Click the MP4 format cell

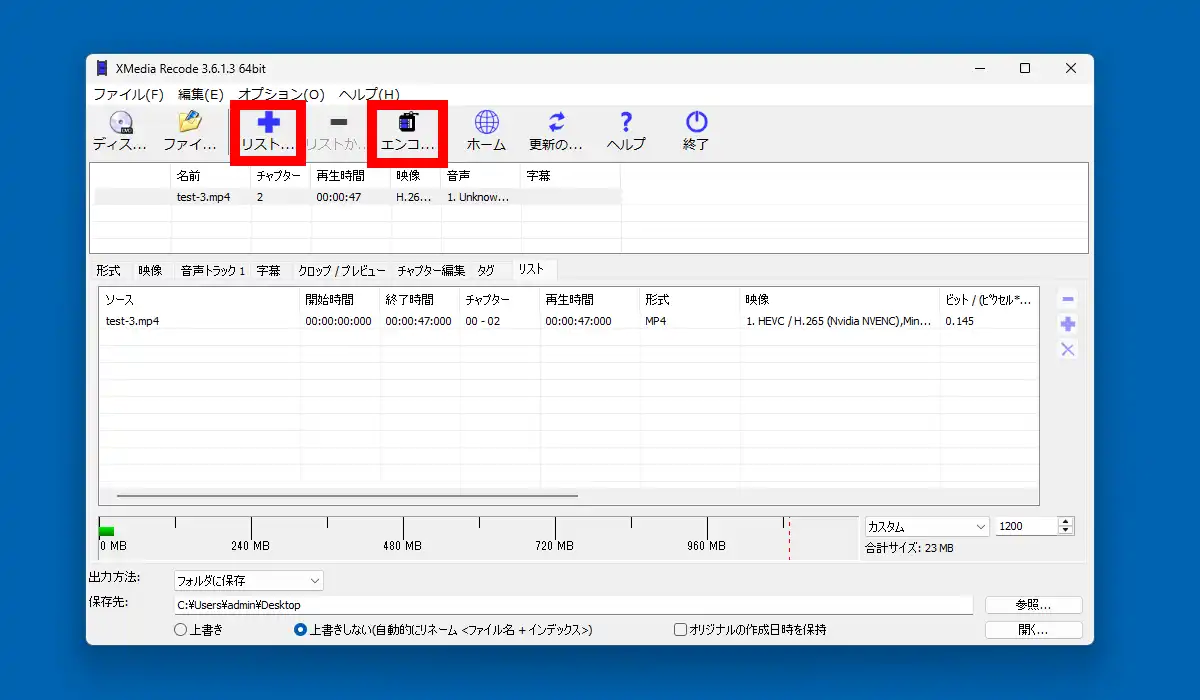click(655, 321)
